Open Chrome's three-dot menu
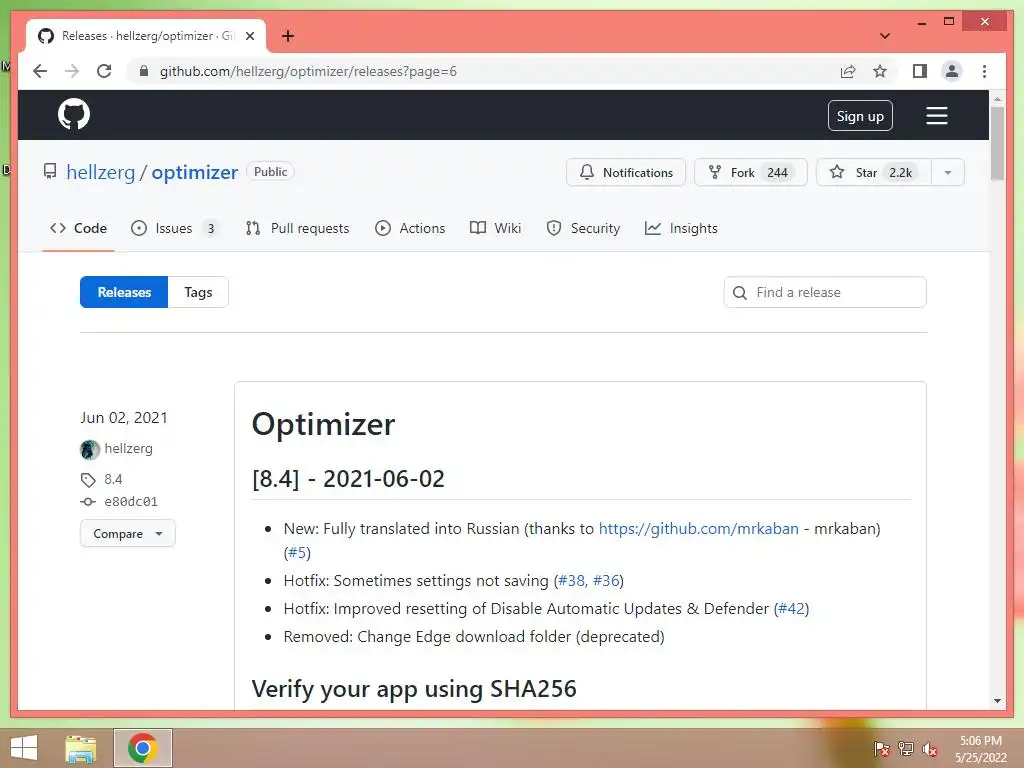The image size is (1024, 768). coord(984,71)
